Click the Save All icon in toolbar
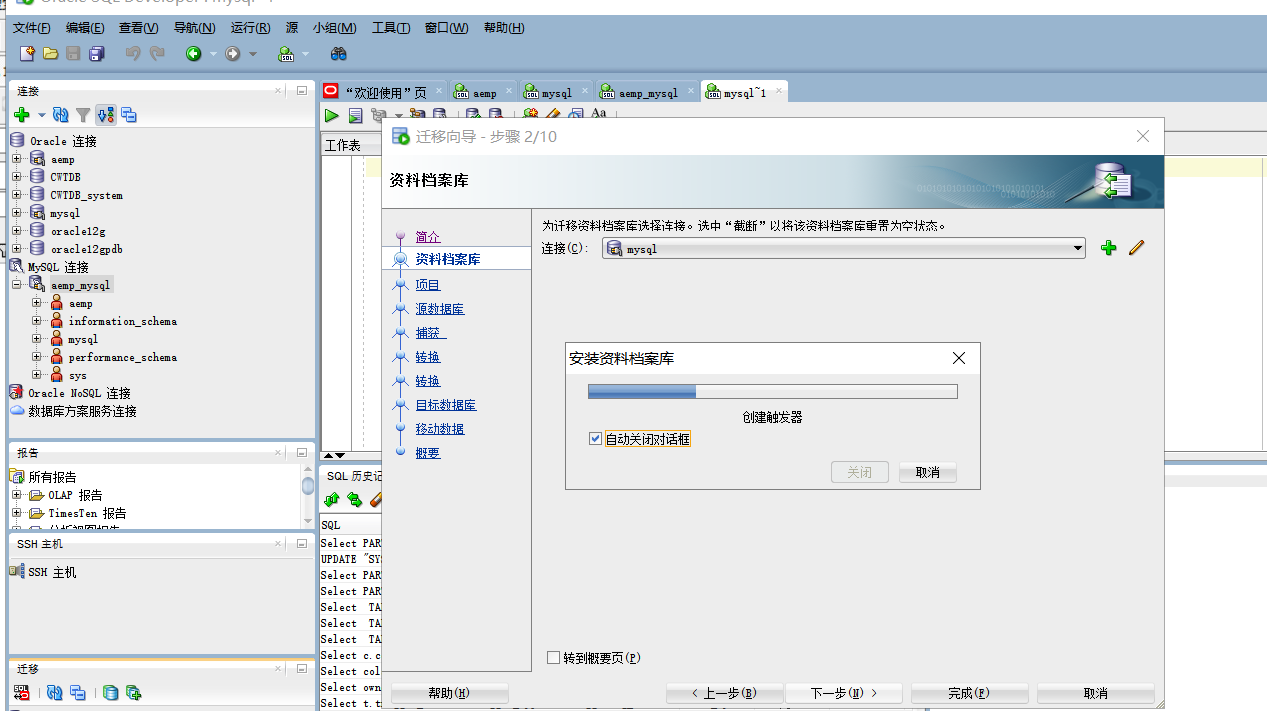Image resolution: width=1267 pixels, height=711 pixels. [x=97, y=53]
